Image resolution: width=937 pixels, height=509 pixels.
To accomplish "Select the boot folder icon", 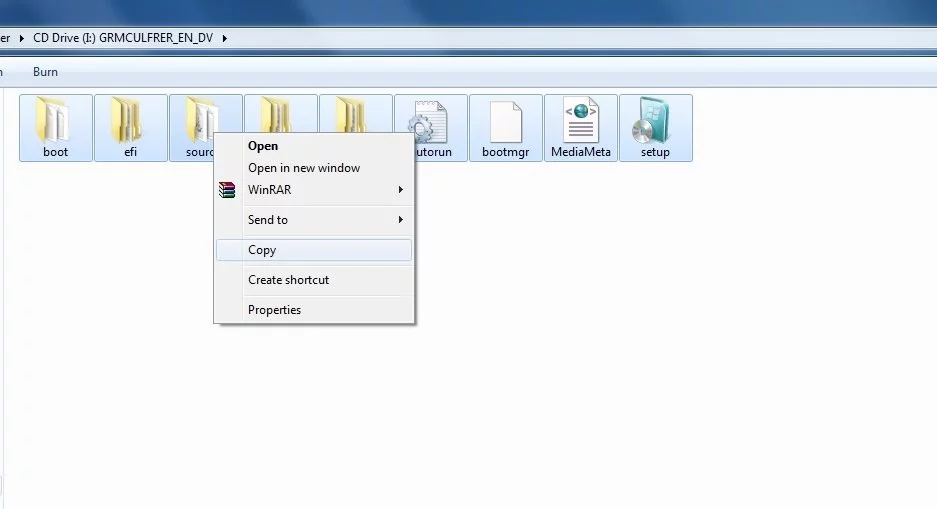I will coord(56,121).
